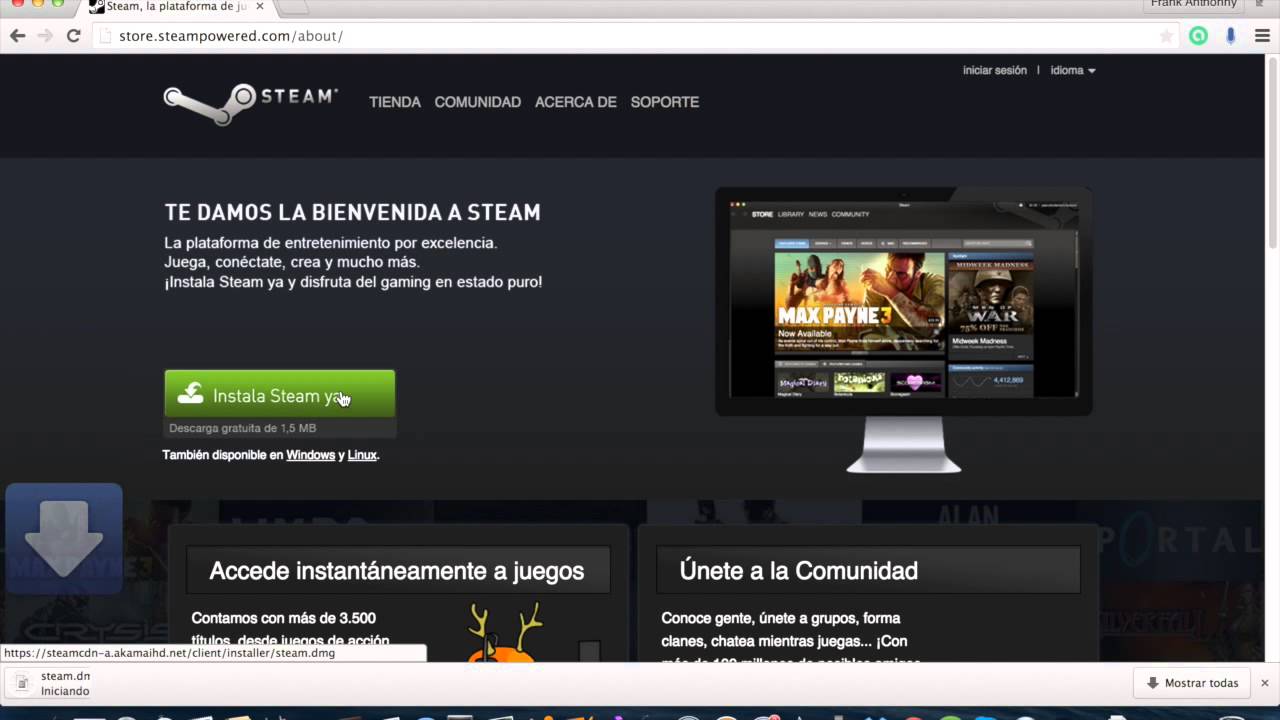The width and height of the screenshot is (1280, 720).
Task: Open a new browser tab
Action: coord(292,7)
